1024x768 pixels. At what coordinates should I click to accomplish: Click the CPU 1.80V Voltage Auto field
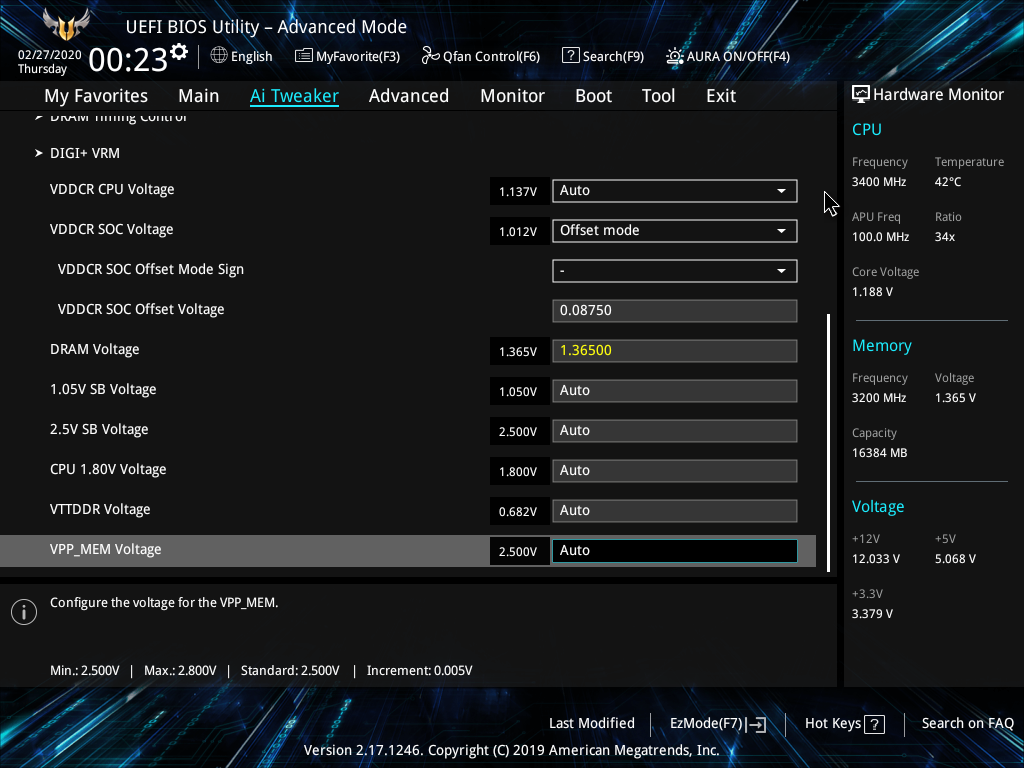pos(675,471)
